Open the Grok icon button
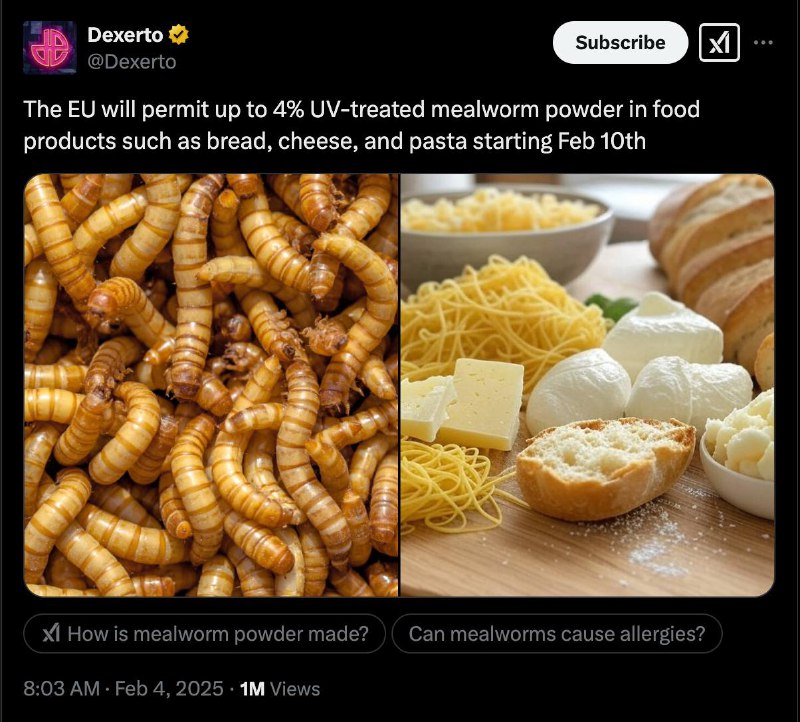This screenshot has height=722, width=800. click(x=719, y=43)
